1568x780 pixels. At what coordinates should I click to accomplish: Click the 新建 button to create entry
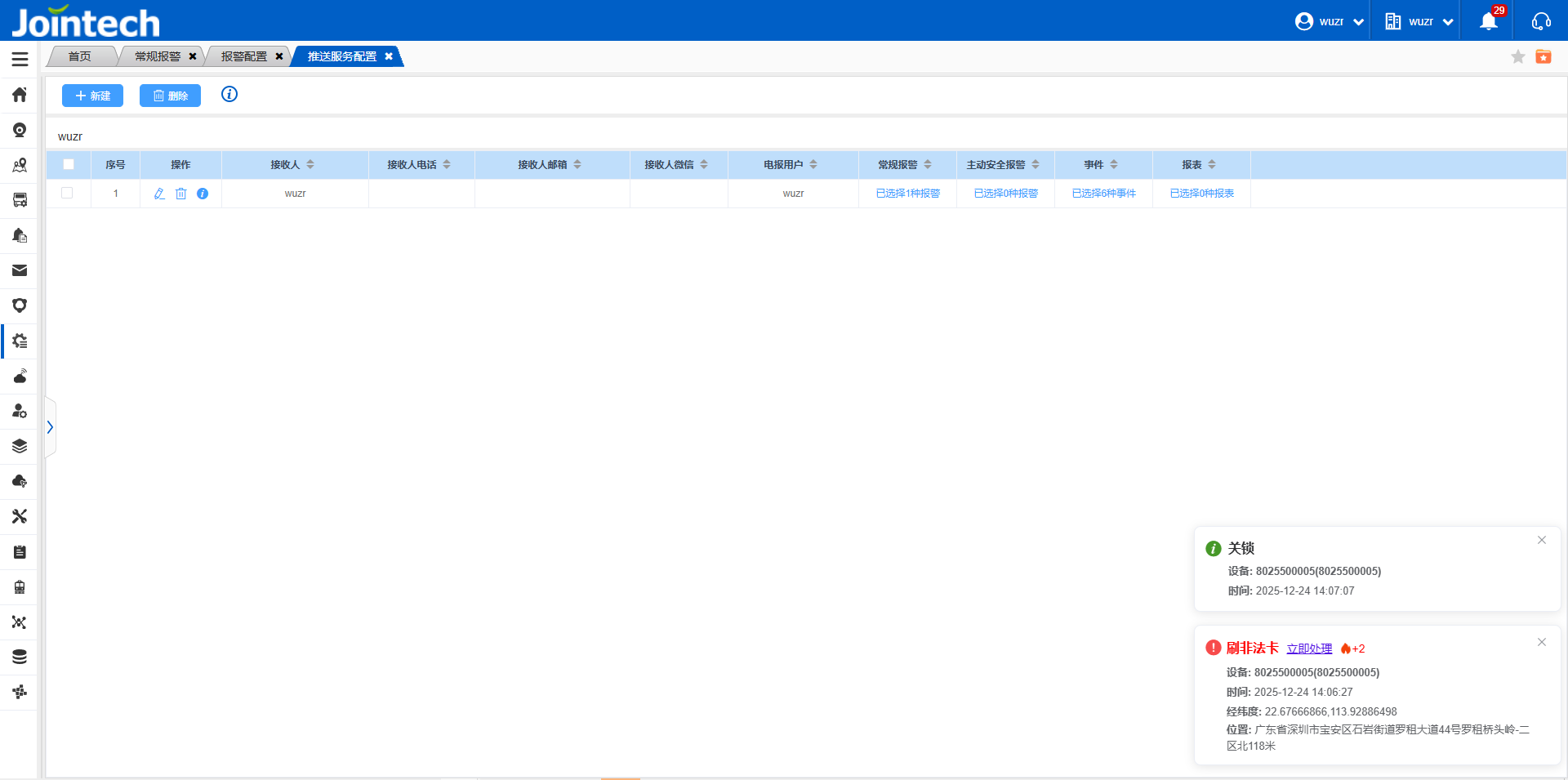(92, 96)
